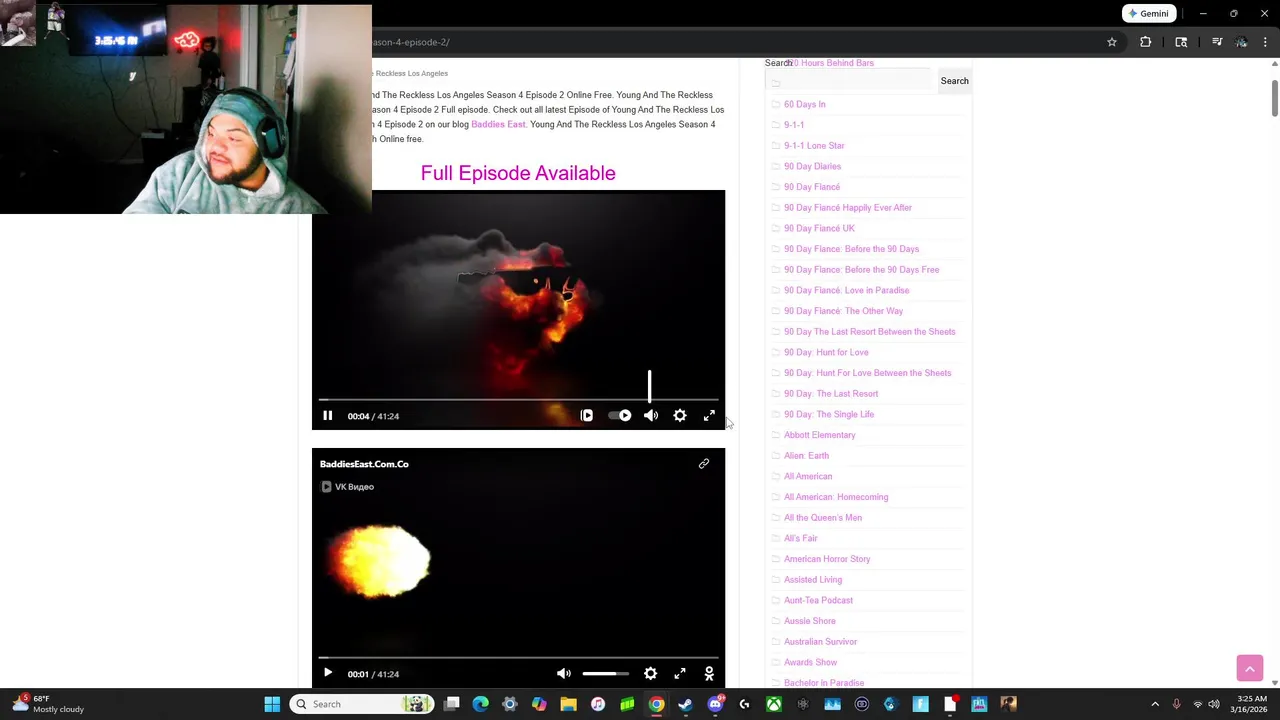Bookmark this page with star icon
Viewport: 1280px width, 720px height.
[x=1112, y=42]
